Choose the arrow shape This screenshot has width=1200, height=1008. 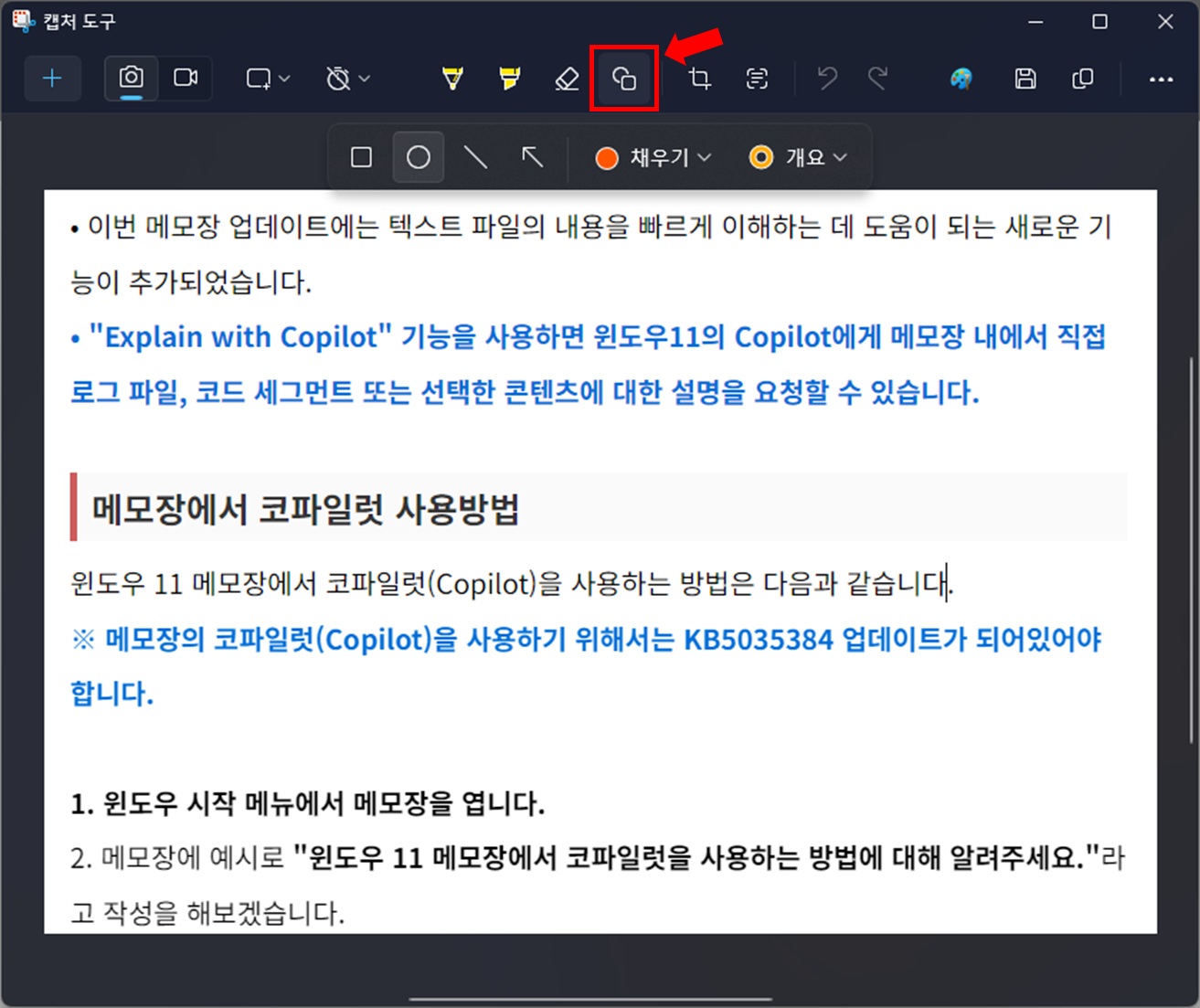[532, 157]
